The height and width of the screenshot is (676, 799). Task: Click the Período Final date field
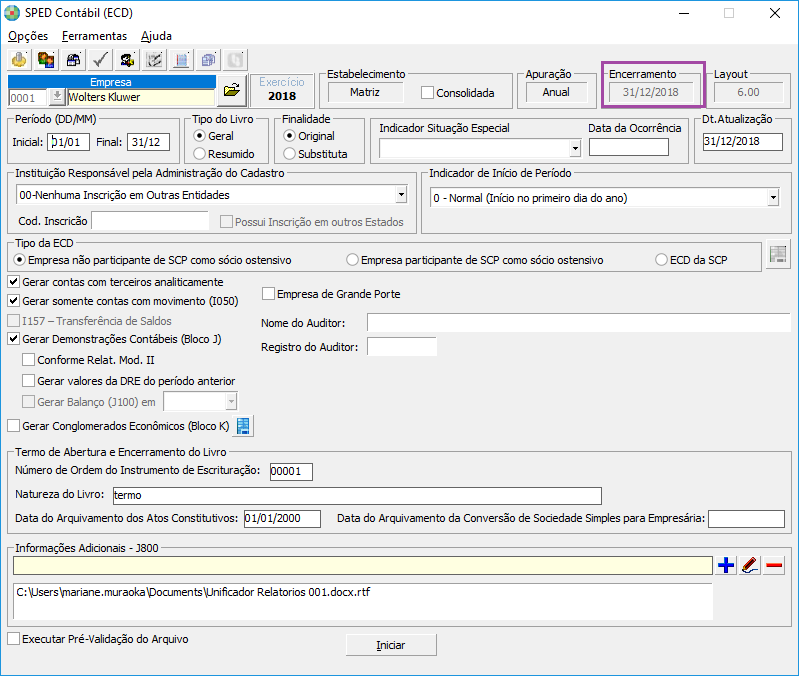(148, 142)
